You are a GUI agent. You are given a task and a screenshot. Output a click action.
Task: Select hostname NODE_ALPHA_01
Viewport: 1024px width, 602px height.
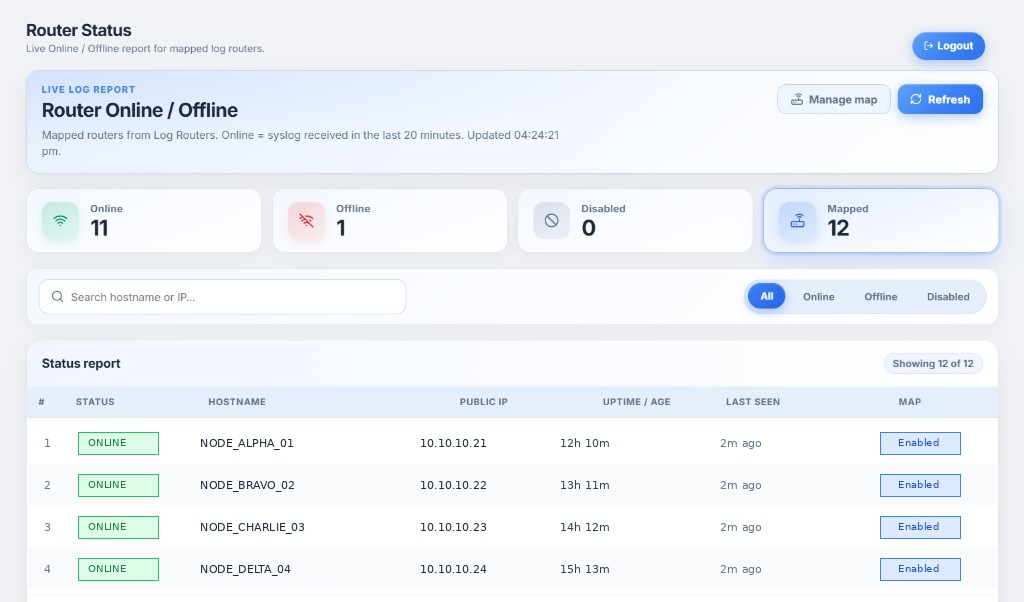[x=247, y=443]
